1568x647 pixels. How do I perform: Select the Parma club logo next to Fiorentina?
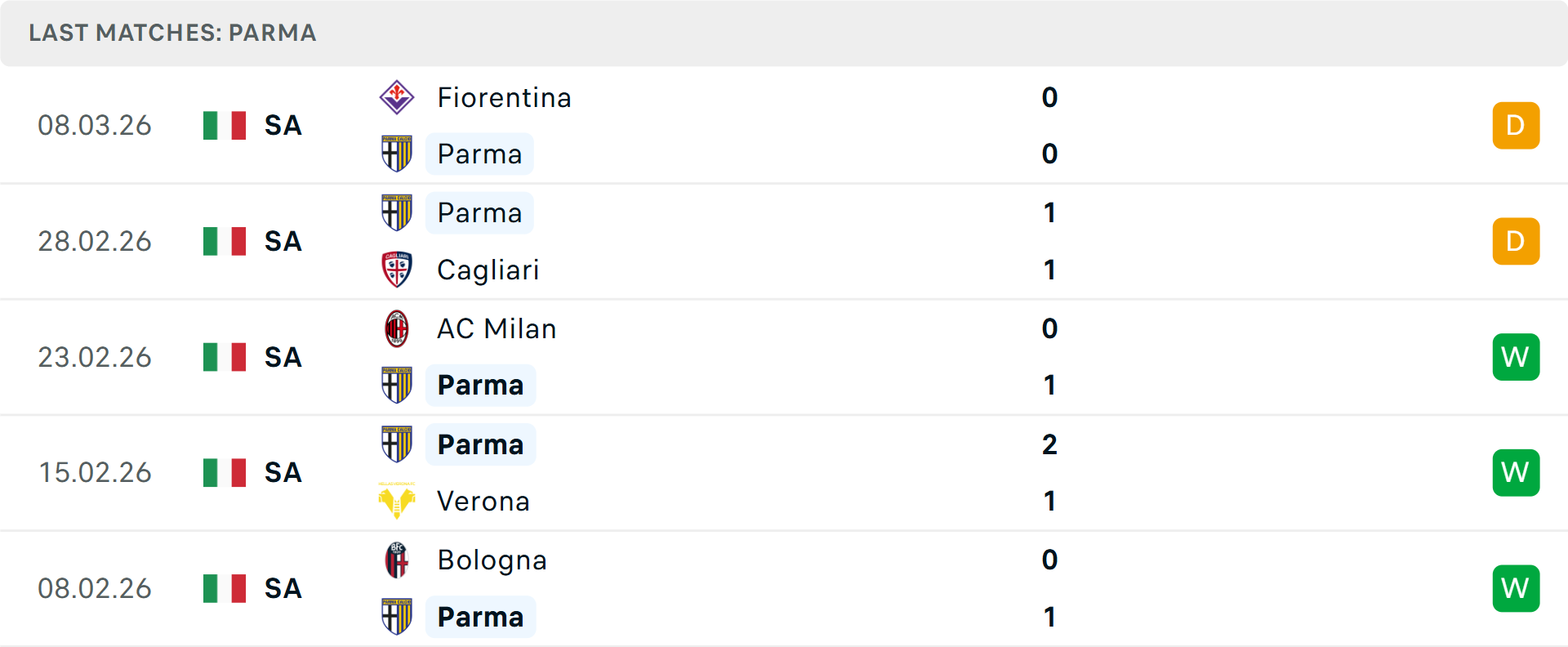[x=397, y=154]
